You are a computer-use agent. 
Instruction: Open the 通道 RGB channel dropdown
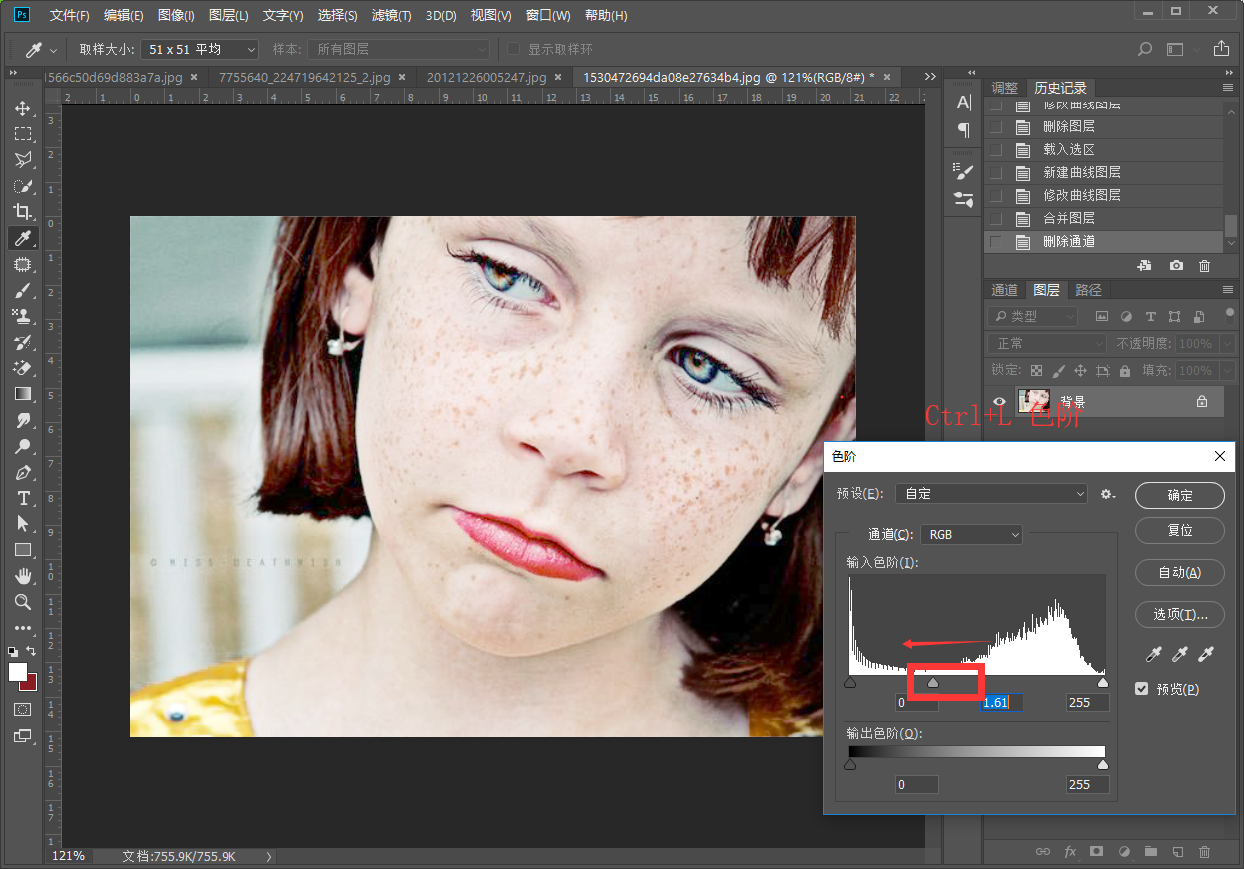(x=971, y=535)
